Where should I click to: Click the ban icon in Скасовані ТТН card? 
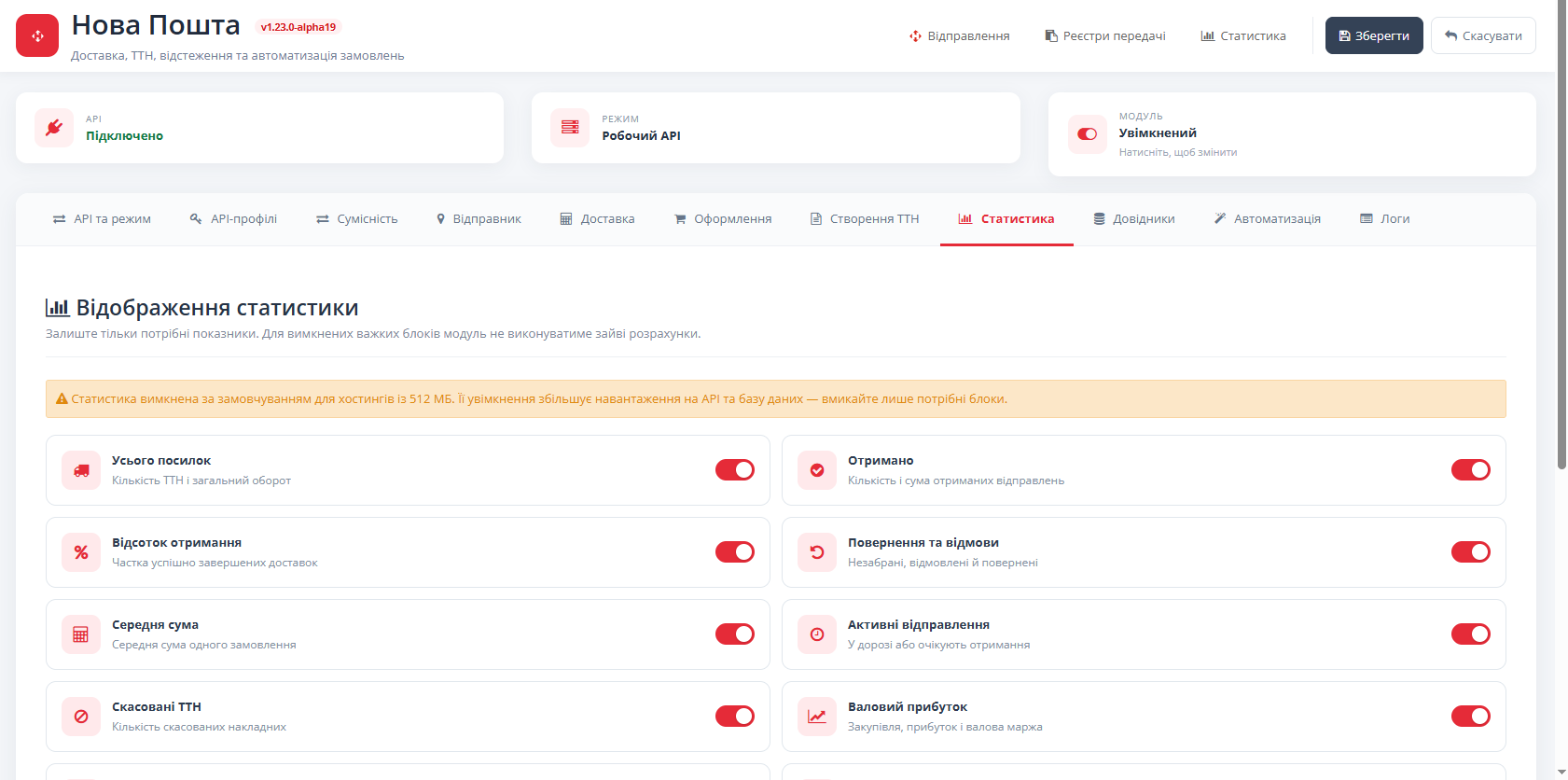point(81,717)
